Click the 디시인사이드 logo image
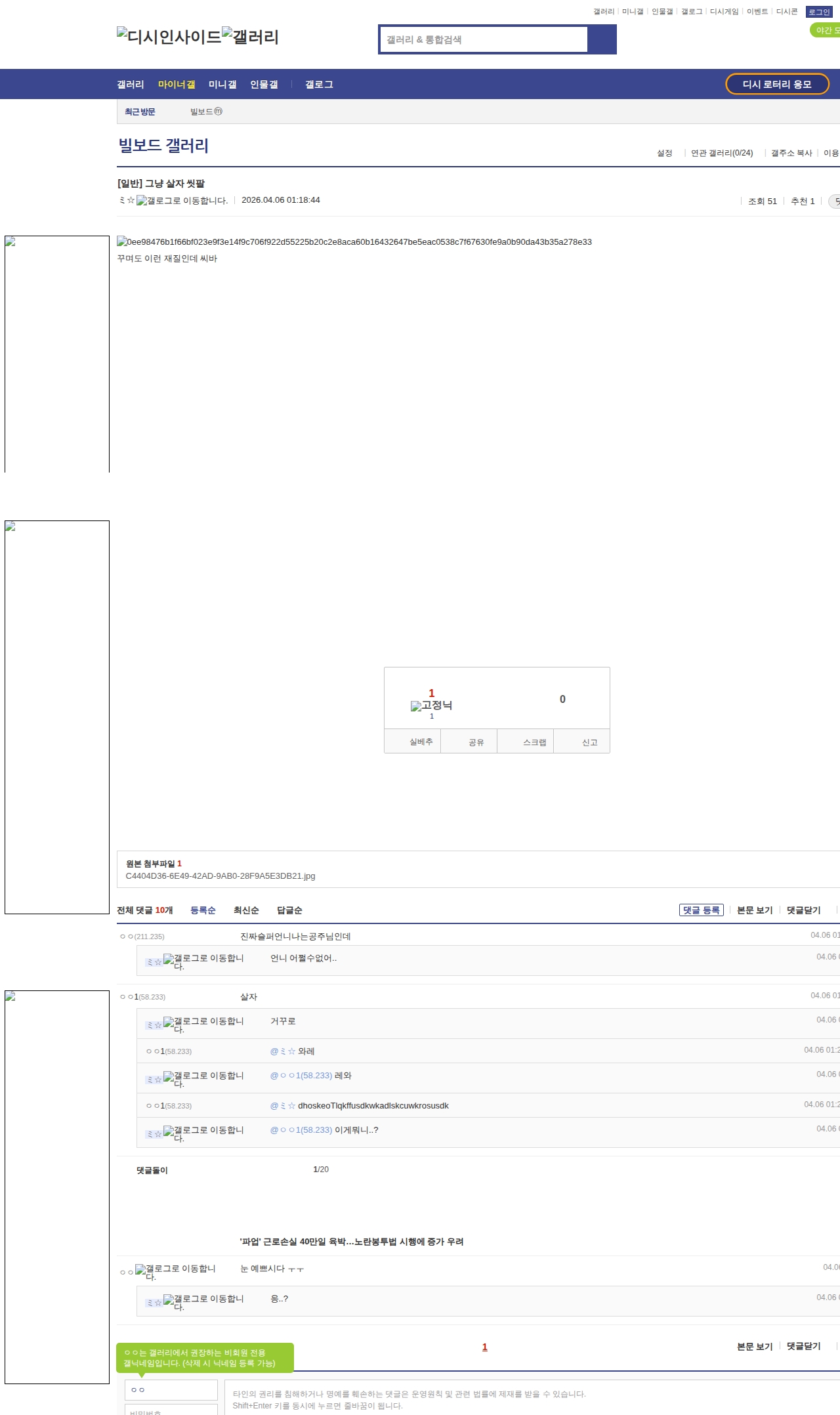The width and height of the screenshot is (840, 1415). (x=169, y=36)
